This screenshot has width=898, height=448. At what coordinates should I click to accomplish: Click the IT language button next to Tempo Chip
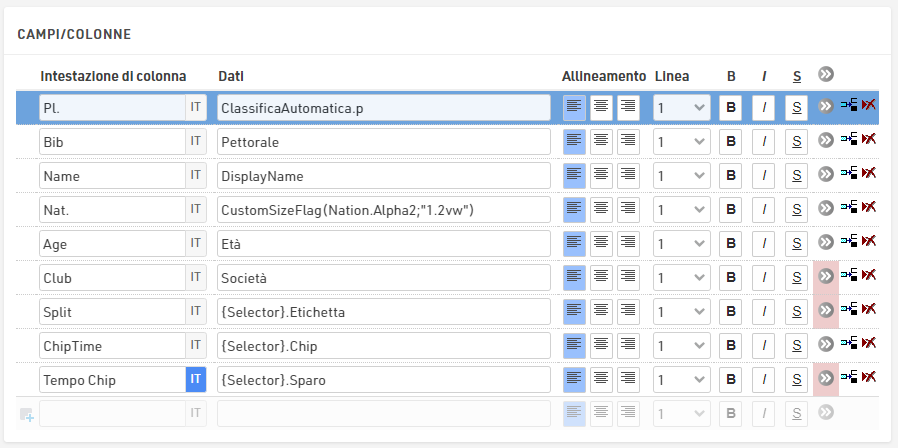tap(196, 380)
